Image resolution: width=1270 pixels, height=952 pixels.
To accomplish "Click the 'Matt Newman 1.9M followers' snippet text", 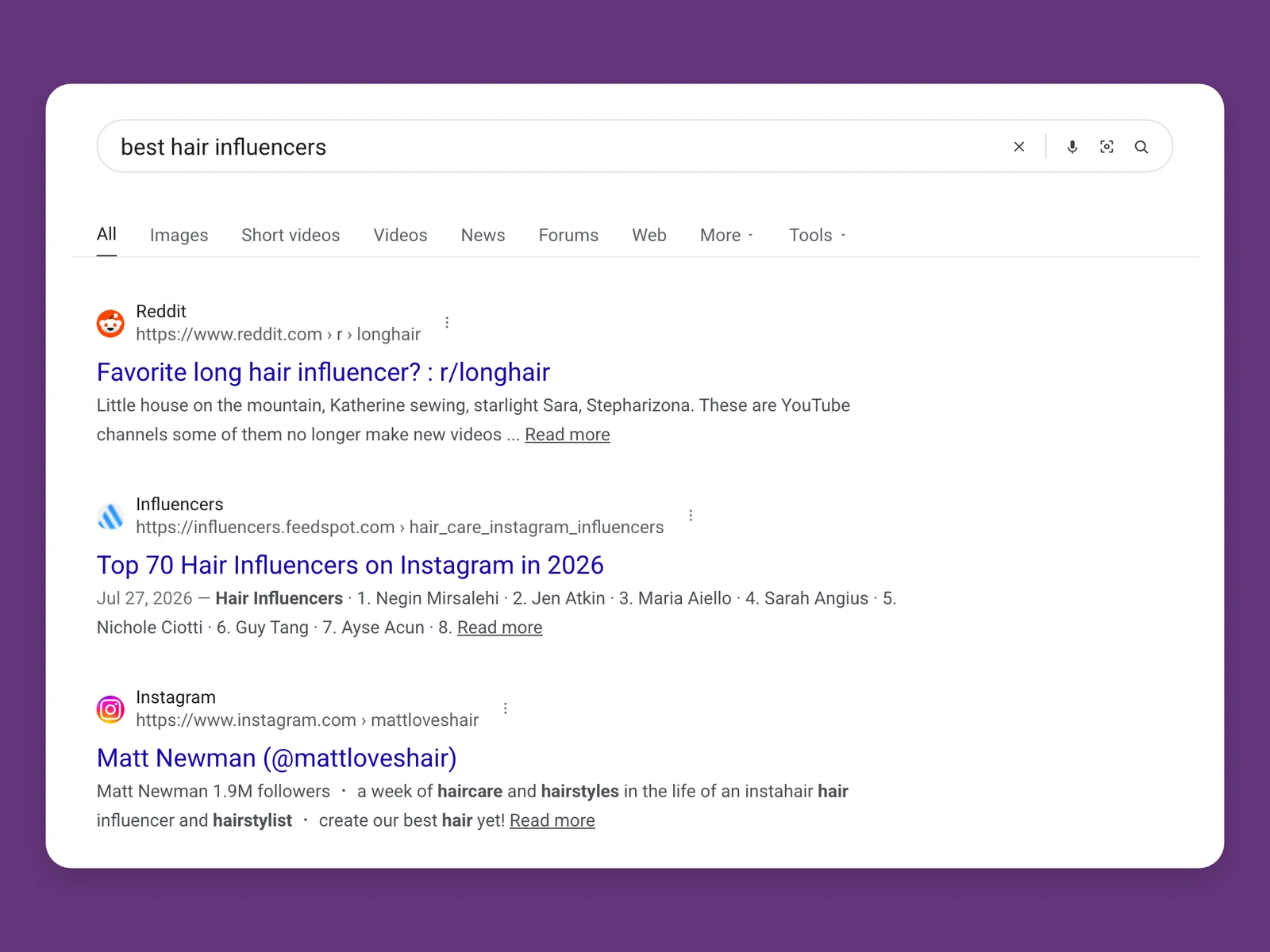I will coord(213,791).
